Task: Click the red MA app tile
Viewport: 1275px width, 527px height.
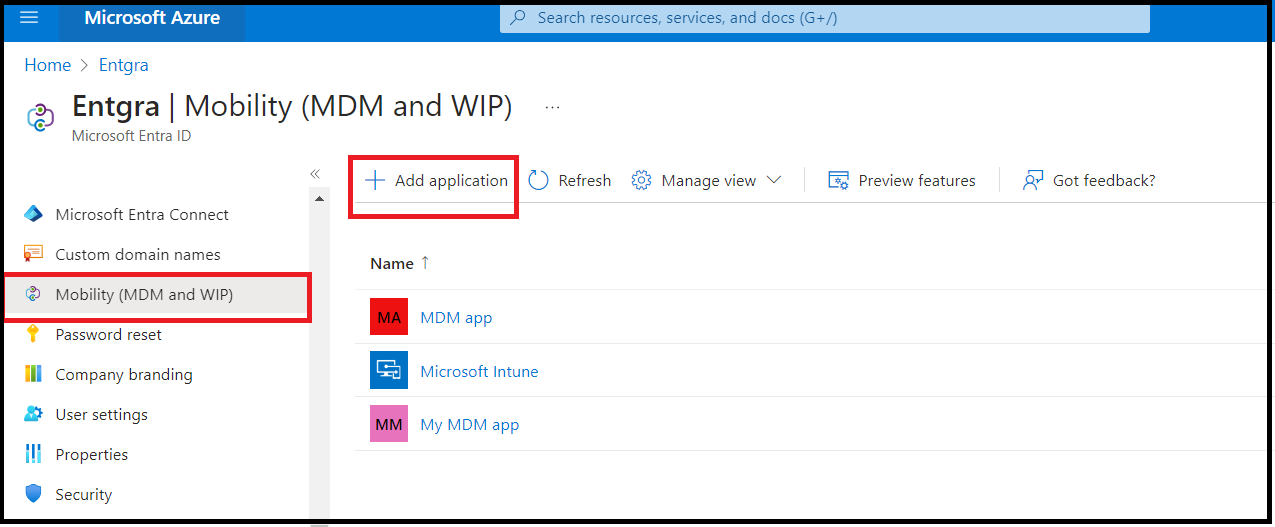Action: (389, 317)
